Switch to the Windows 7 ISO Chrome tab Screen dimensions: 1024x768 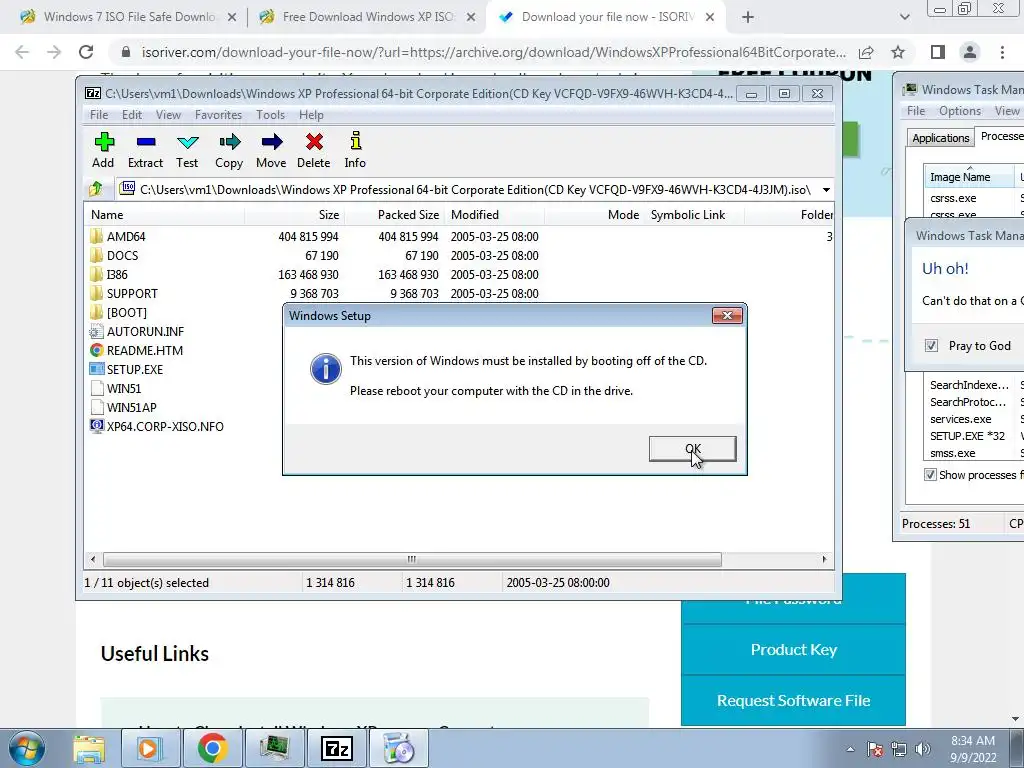coord(129,18)
